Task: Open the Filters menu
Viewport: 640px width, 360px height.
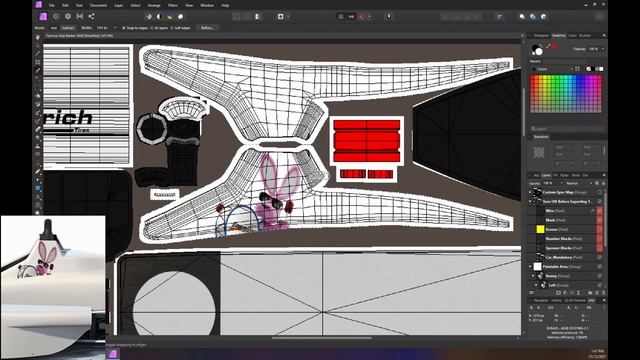Action: pos(173,5)
